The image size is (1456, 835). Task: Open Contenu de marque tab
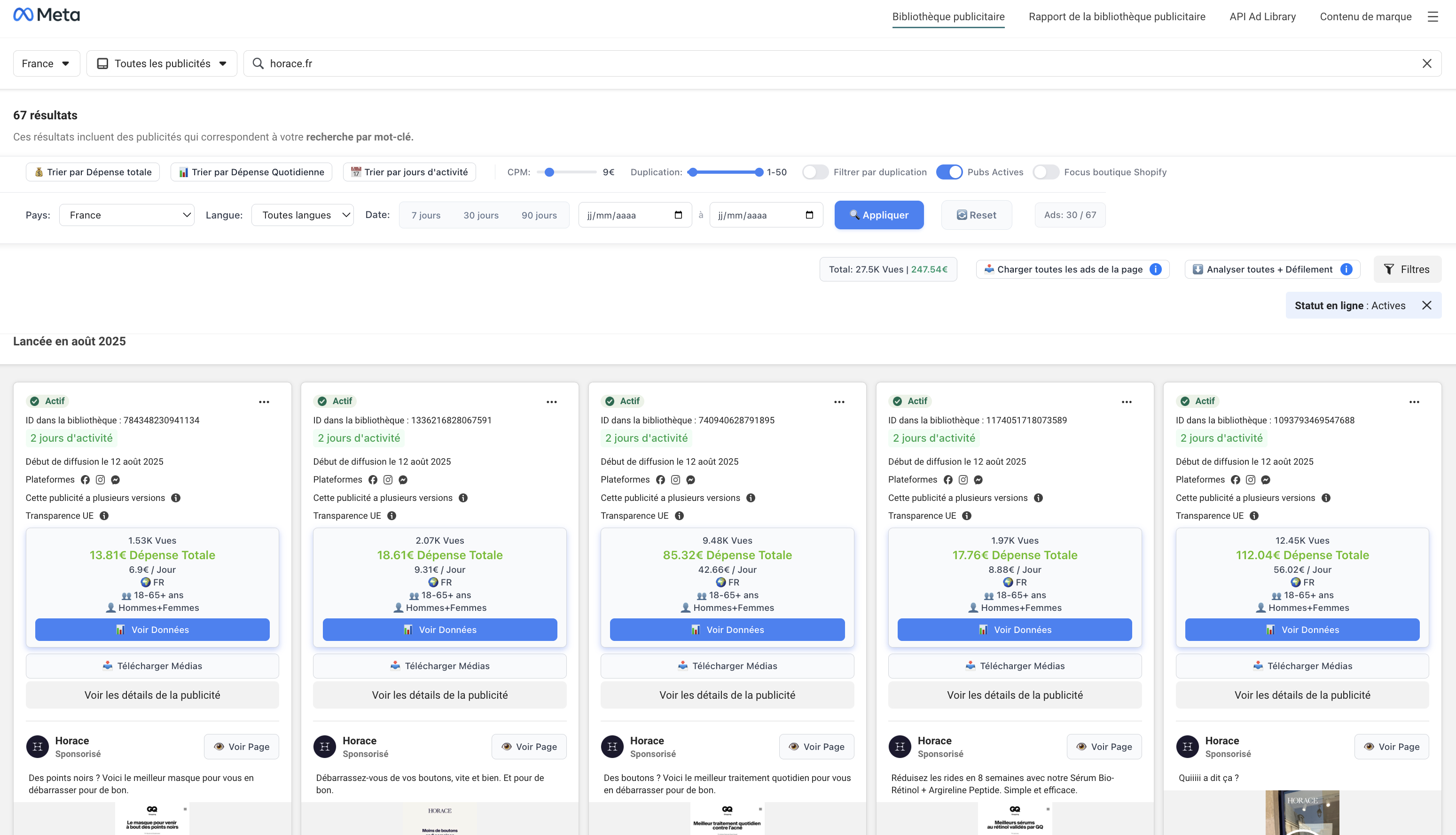[1365, 16]
